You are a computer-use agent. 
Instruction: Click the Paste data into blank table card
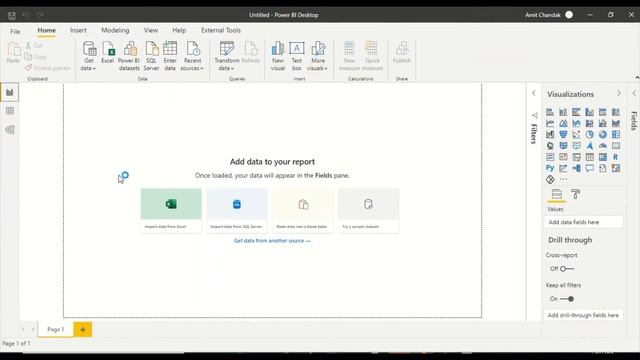[x=303, y=211]
